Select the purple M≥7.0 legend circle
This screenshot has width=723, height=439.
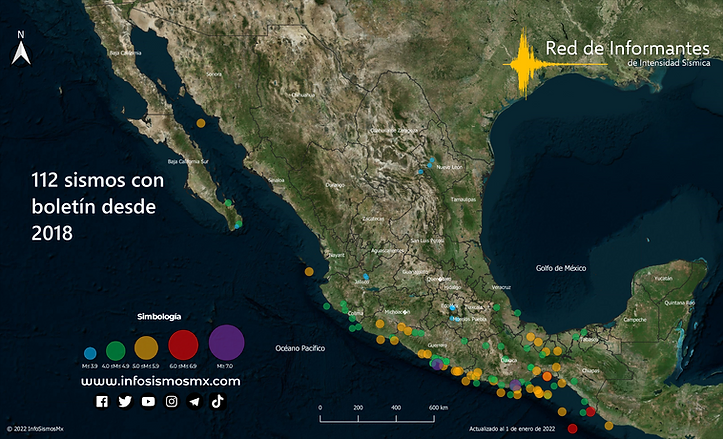[x=227, y=341]
